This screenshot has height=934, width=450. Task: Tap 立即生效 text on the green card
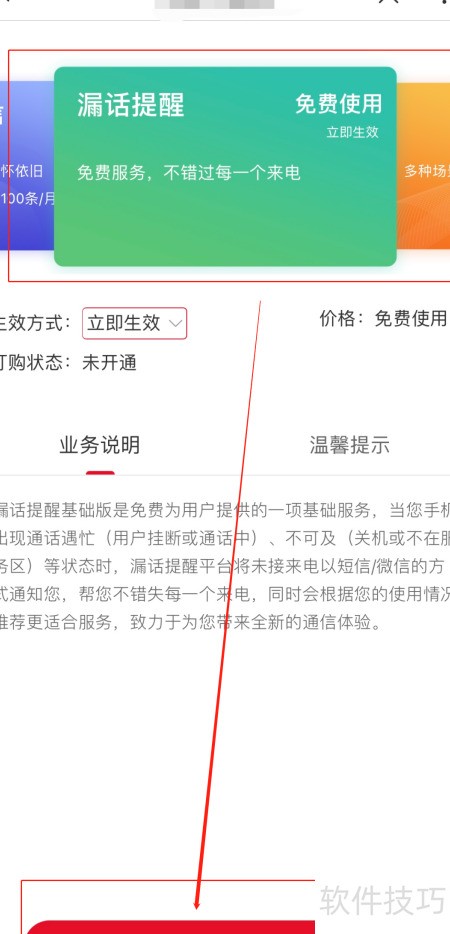click(x=352, y=132)
